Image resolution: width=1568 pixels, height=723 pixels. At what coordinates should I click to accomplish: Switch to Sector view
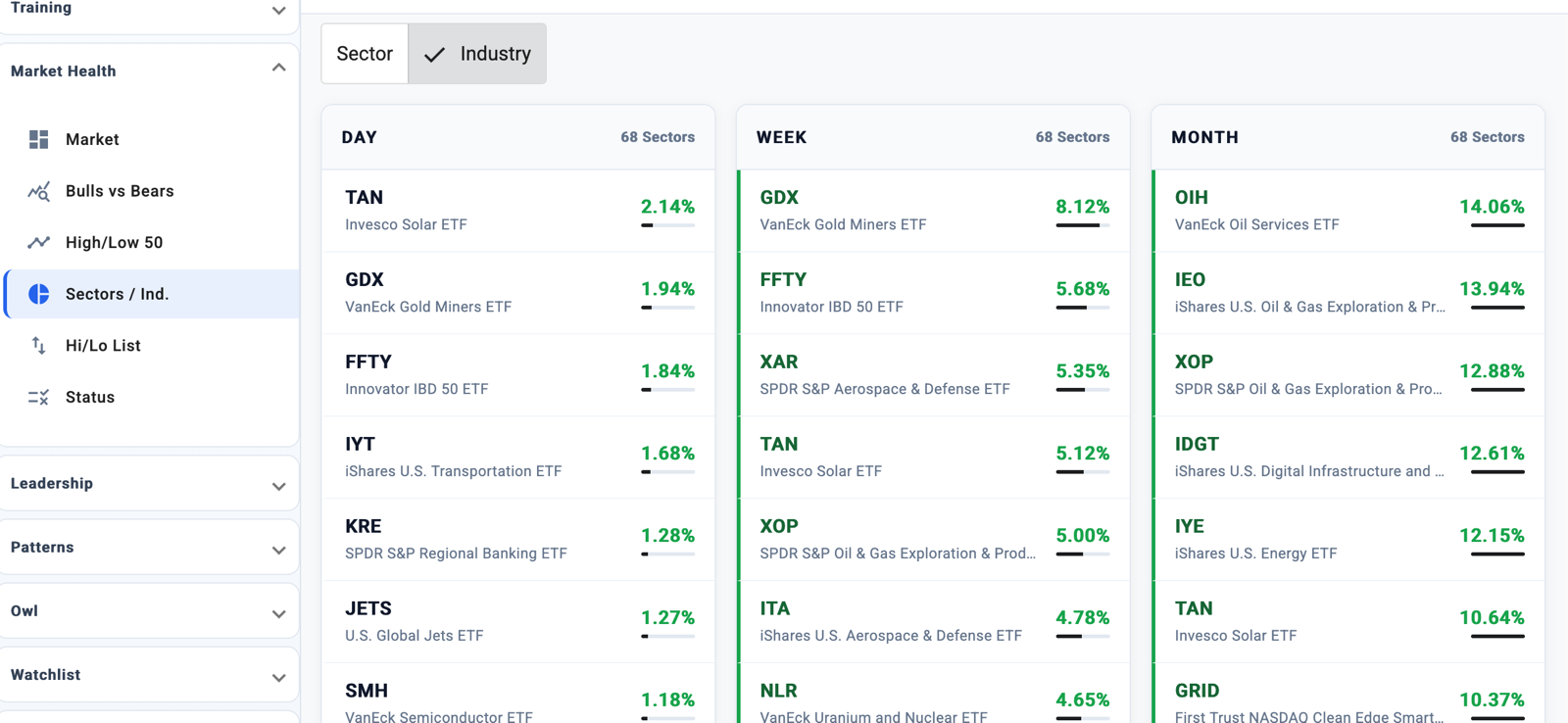coord(364,54)
